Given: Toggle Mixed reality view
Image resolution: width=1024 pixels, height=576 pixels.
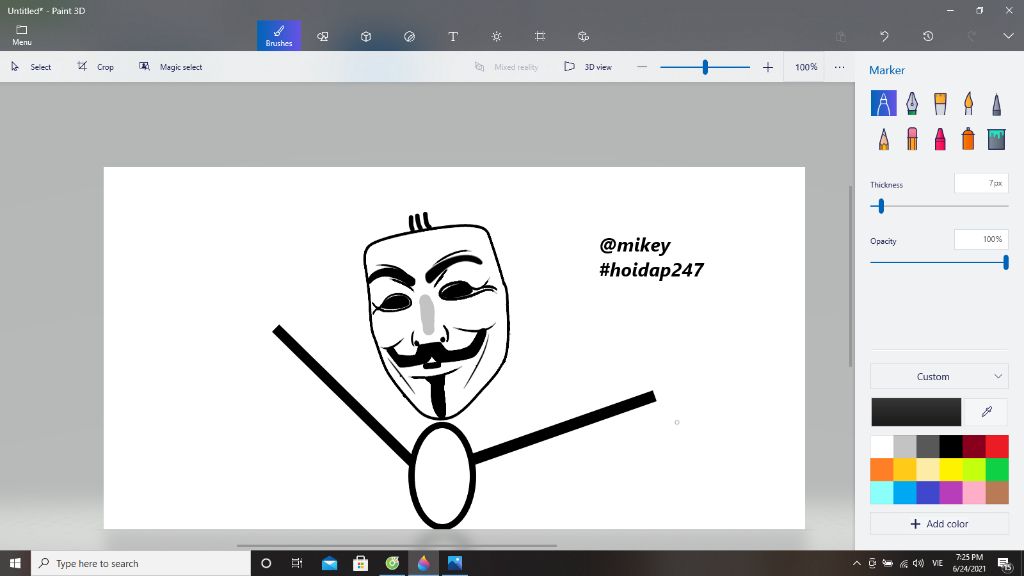Looking at the screenshot, I should pyautogui.click(x=507, y=67).
